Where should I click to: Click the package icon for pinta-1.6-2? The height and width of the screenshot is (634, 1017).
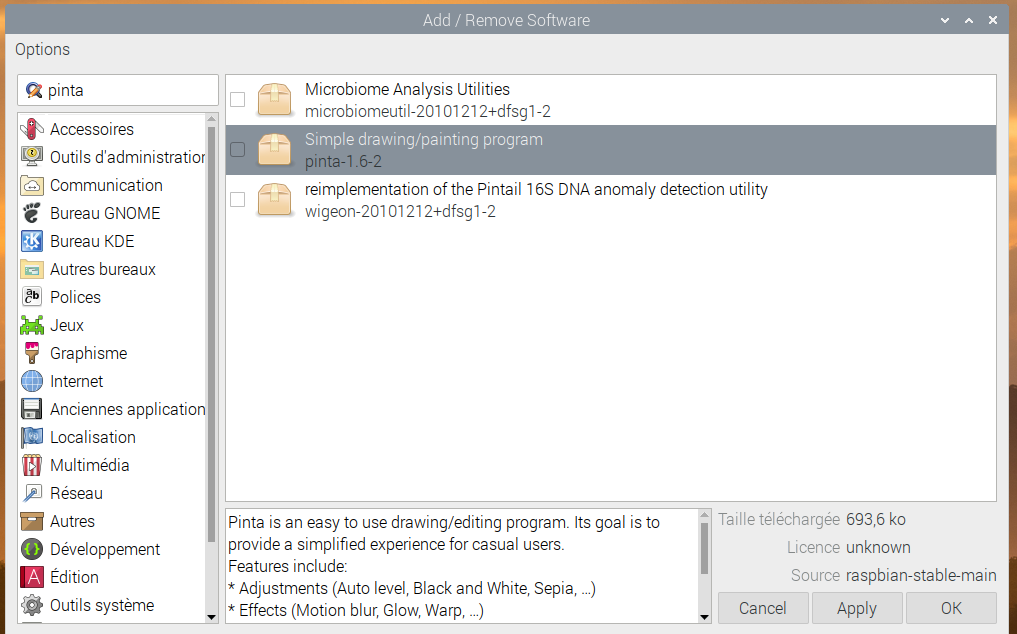coord(274,149)
